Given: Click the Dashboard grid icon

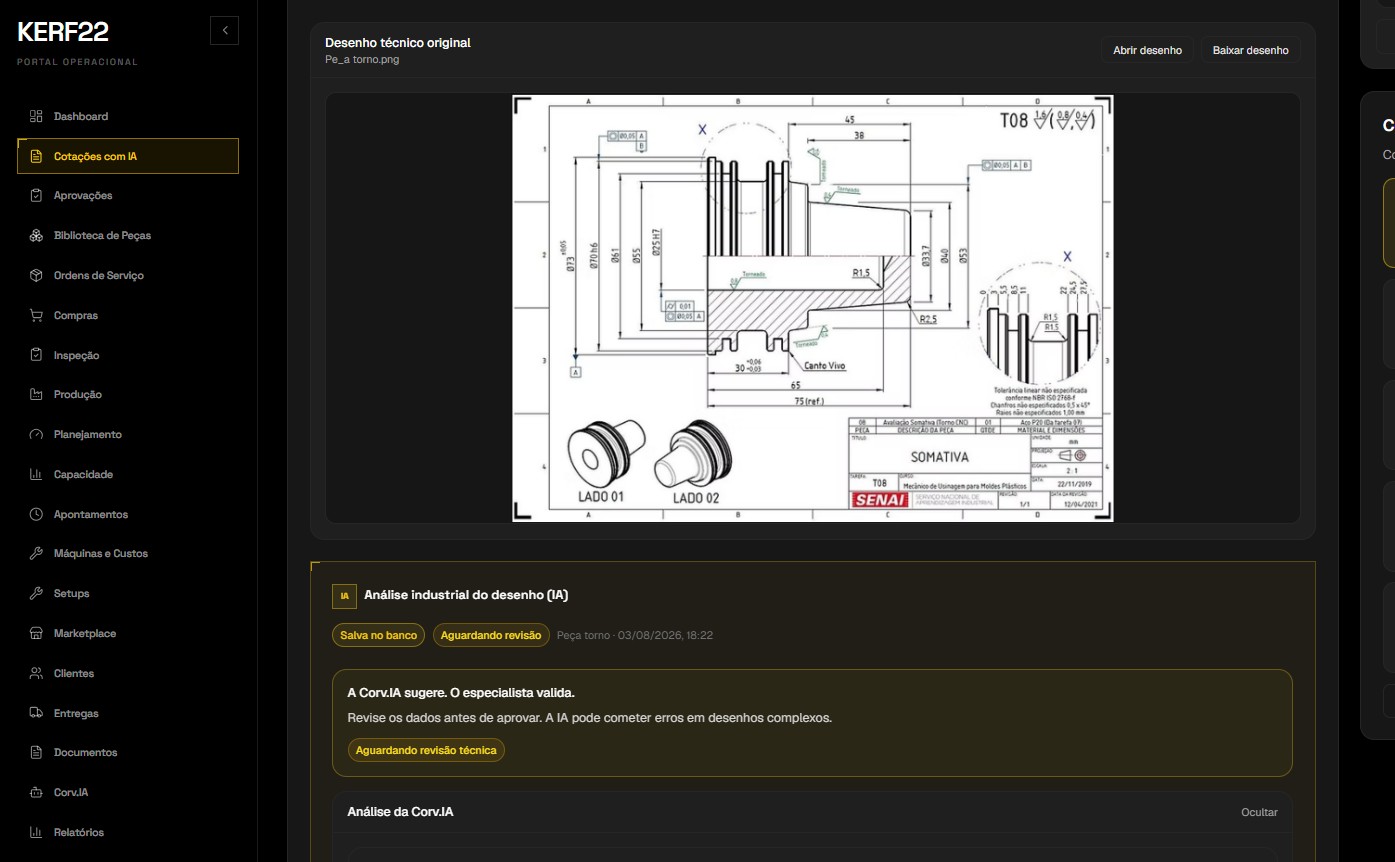Looking at the screenshot, I should click(36, 116).
